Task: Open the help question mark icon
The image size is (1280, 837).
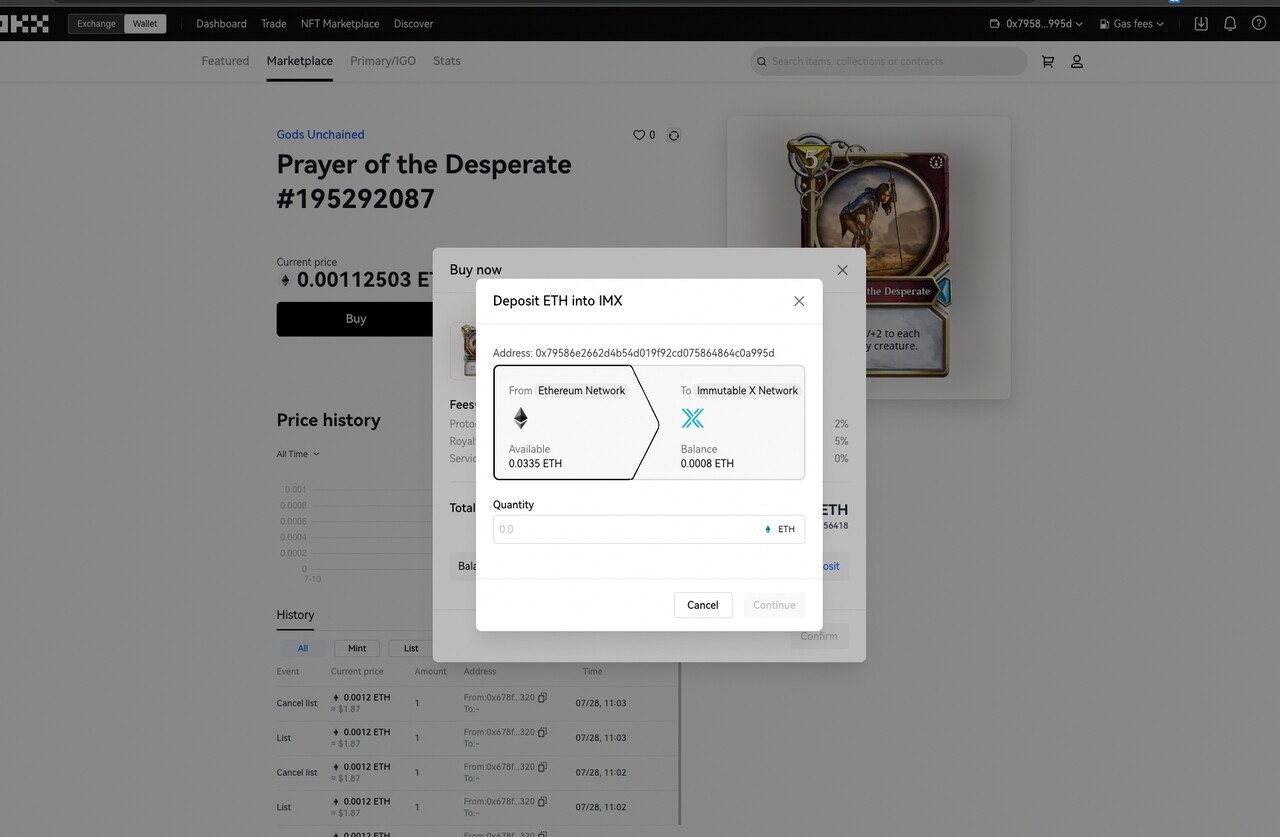Action: pyautogui.click(x=1259, y=23)
